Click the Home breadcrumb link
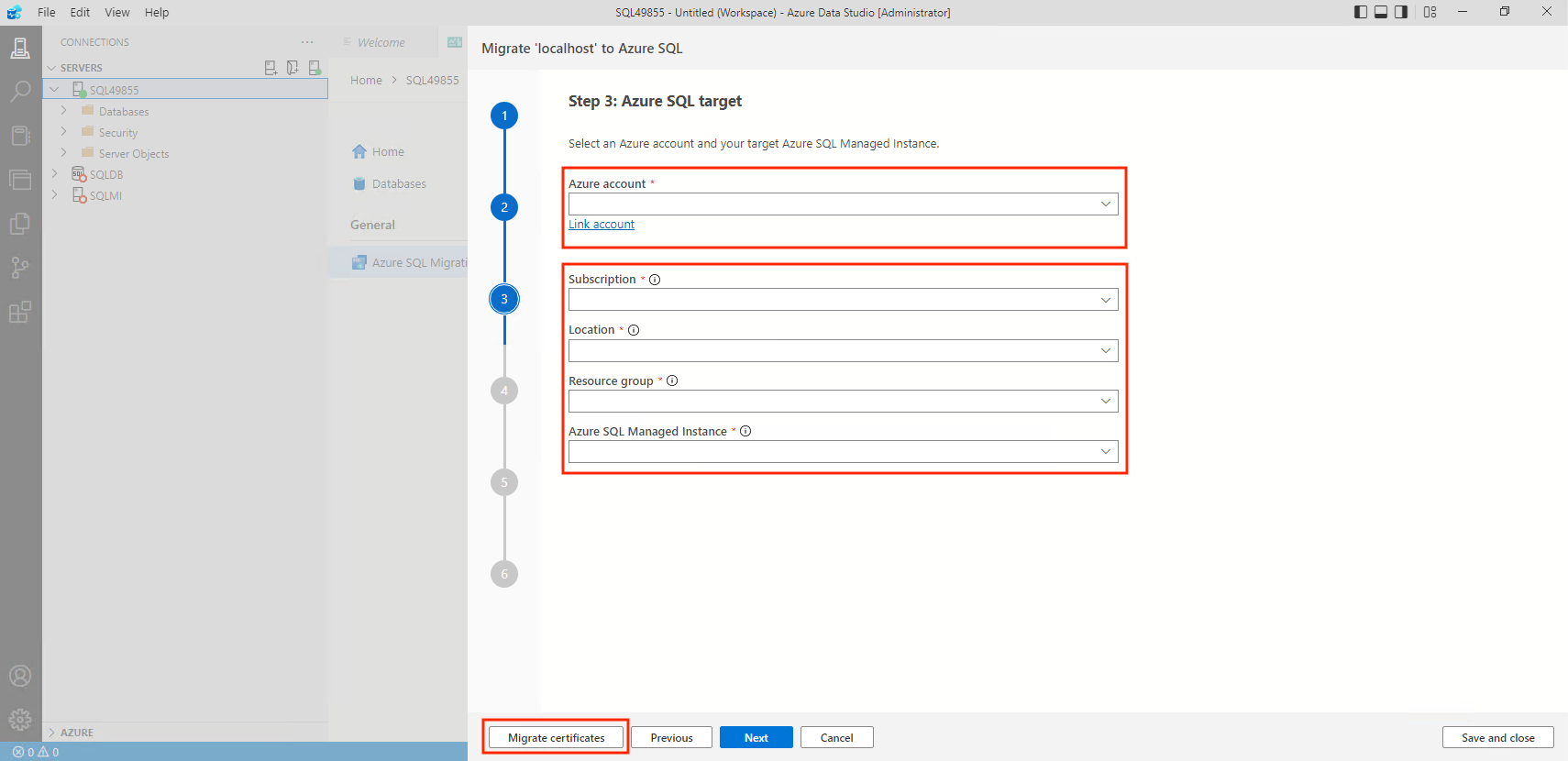The width and height of the screenshot is (1568, 761). pos(366,80)
